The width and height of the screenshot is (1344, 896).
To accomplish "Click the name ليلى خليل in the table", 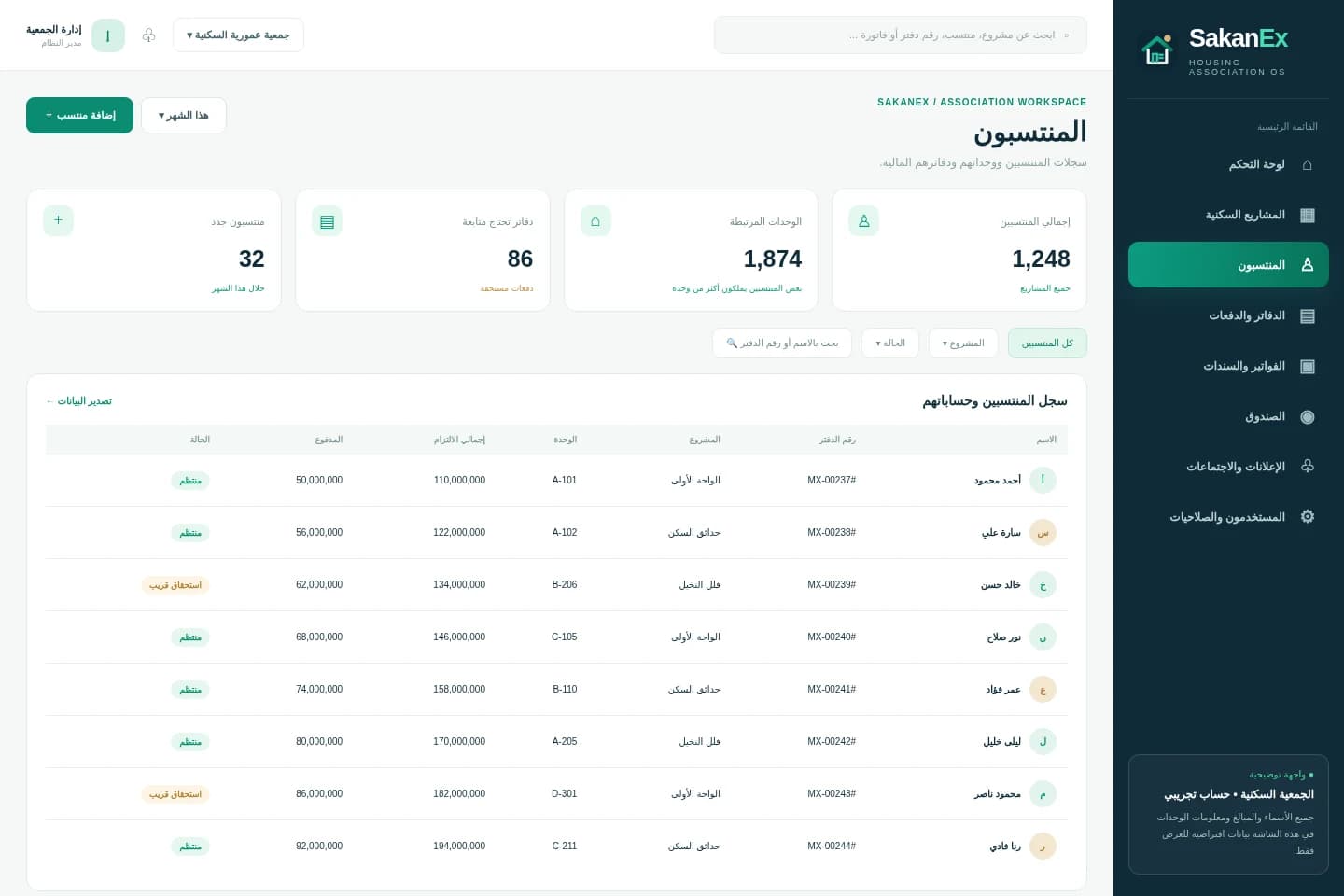I will pos(1001,742).
